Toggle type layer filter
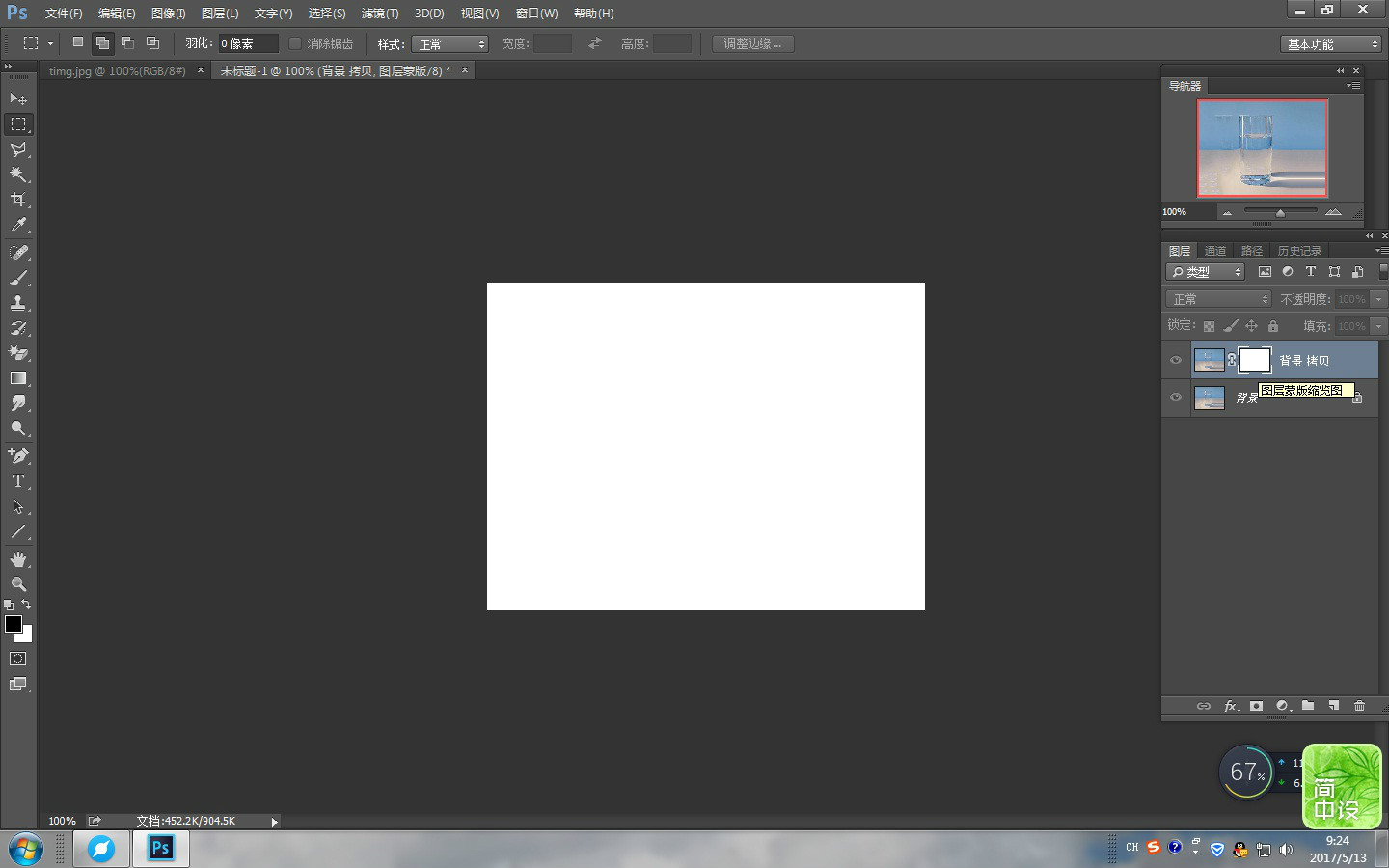 click(1311, 272)
